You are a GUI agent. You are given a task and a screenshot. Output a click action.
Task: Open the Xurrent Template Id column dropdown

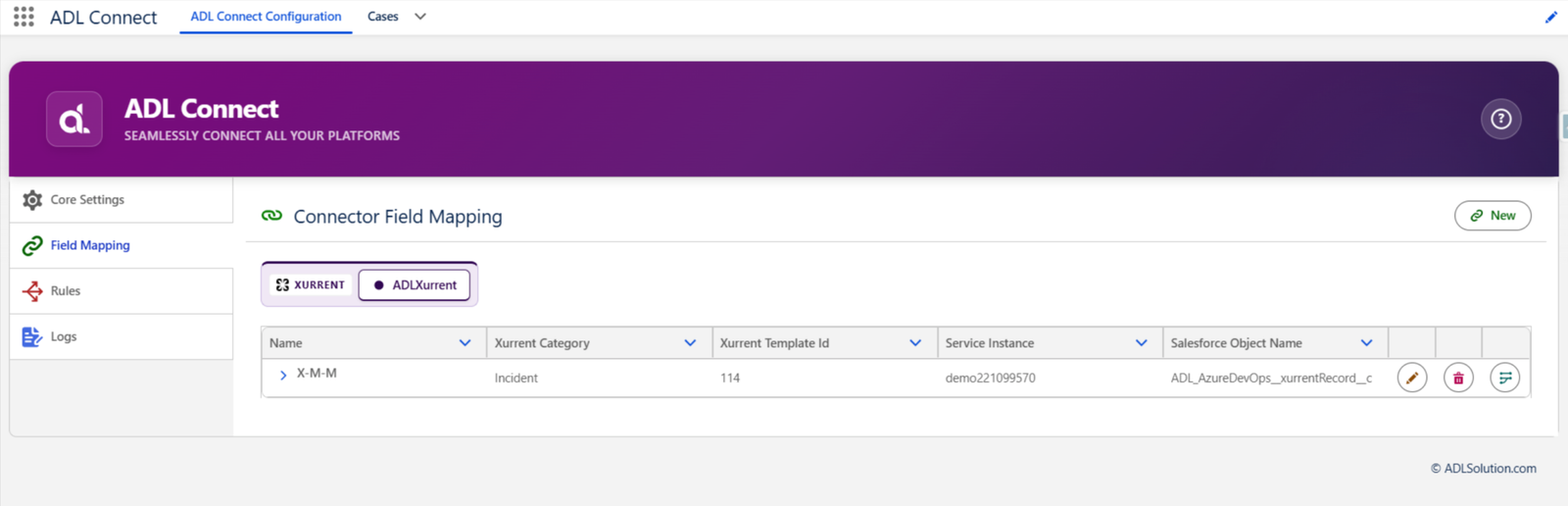pos(915,343)
